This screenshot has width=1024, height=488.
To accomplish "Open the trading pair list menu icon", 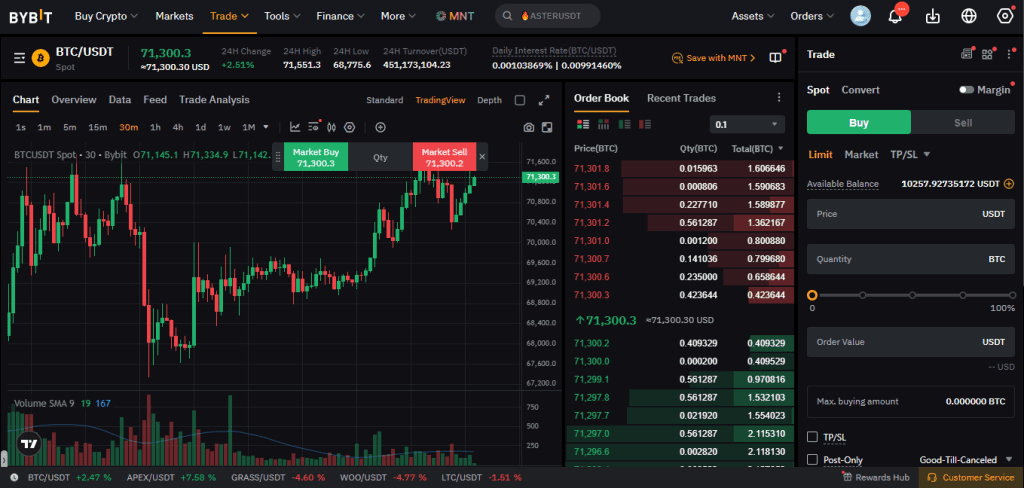I will coord(20,58).
